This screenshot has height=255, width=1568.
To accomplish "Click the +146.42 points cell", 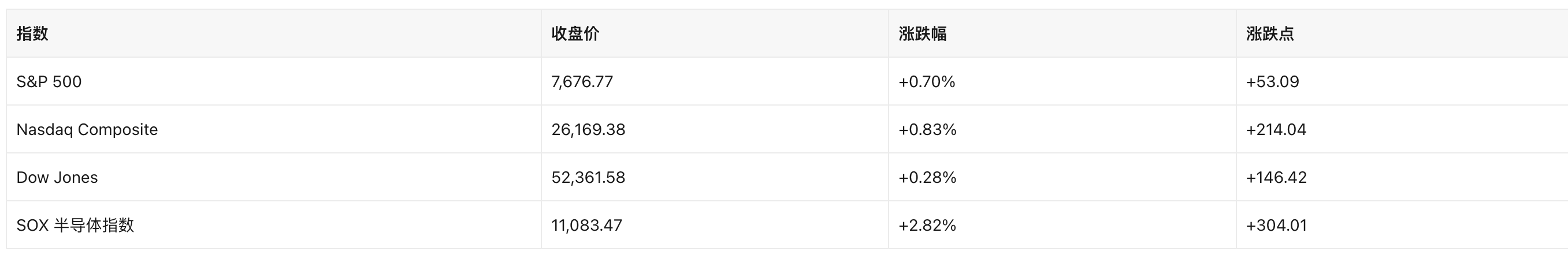I will click(1402, 177).
